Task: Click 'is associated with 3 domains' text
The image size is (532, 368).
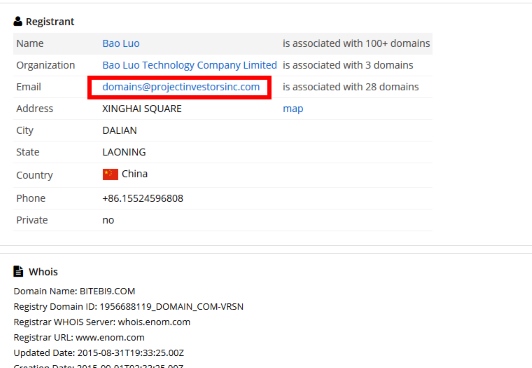Action: click(x=348, y=65)
